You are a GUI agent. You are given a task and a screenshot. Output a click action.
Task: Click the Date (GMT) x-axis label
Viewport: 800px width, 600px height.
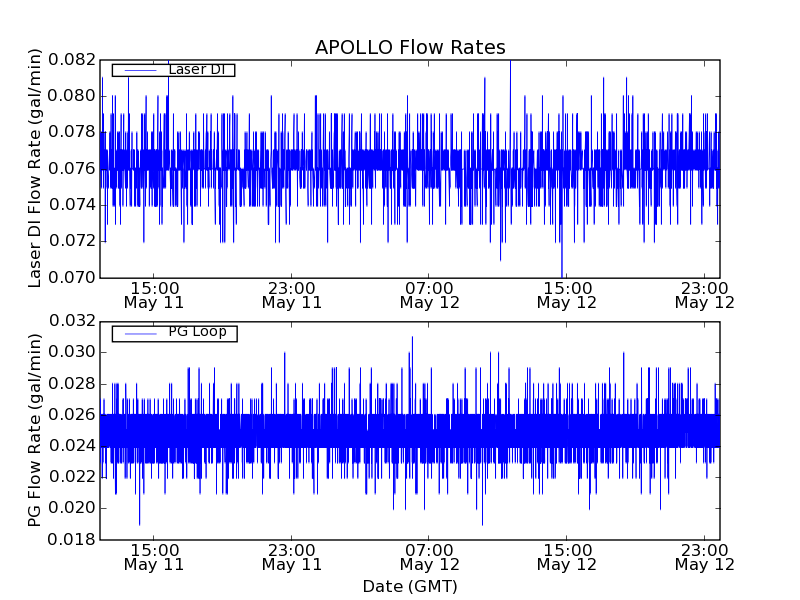[x=410, y=586]
